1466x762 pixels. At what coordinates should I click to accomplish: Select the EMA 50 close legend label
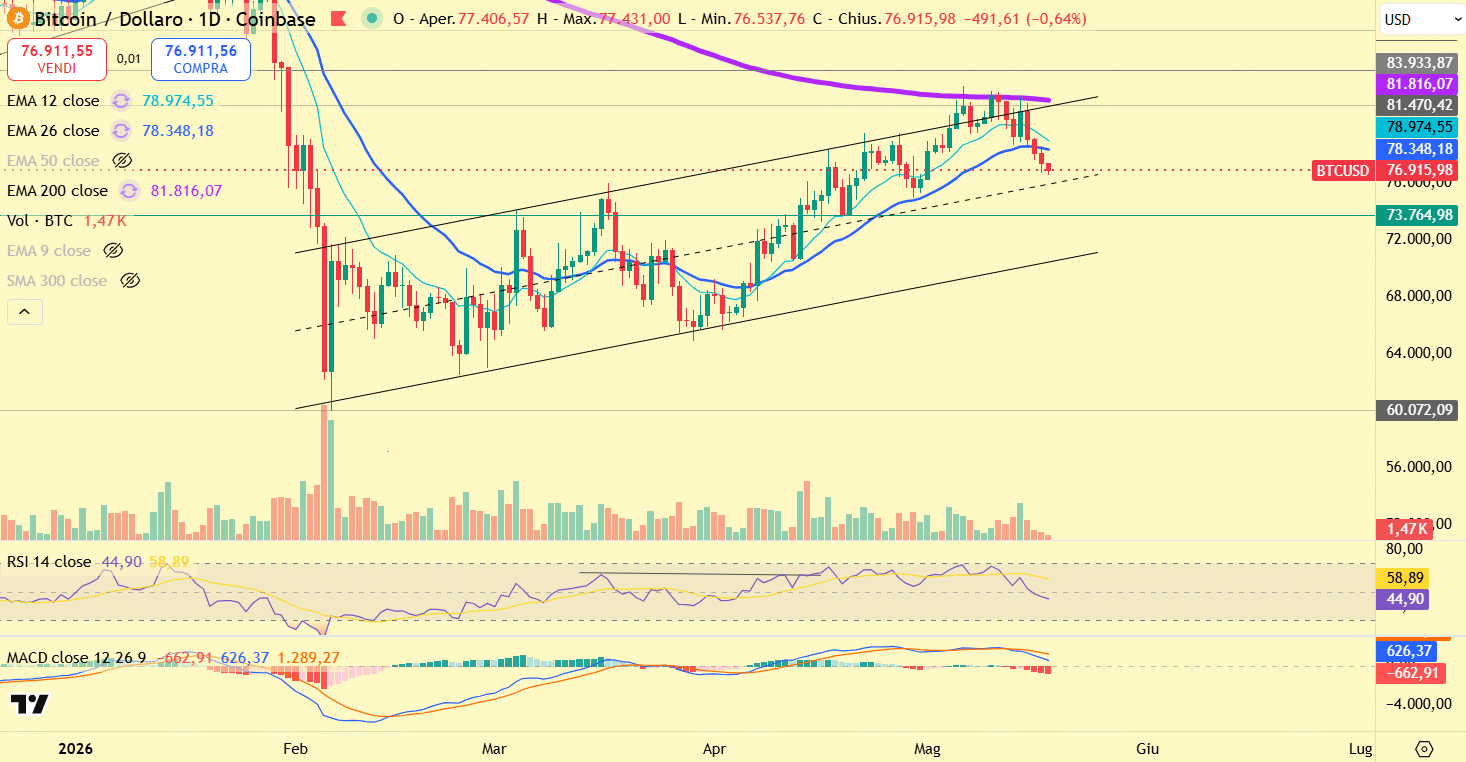[x=53, y=161]
